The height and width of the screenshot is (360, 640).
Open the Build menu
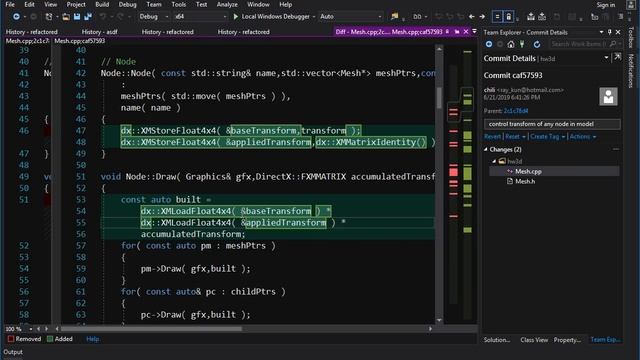pos(102,4)
